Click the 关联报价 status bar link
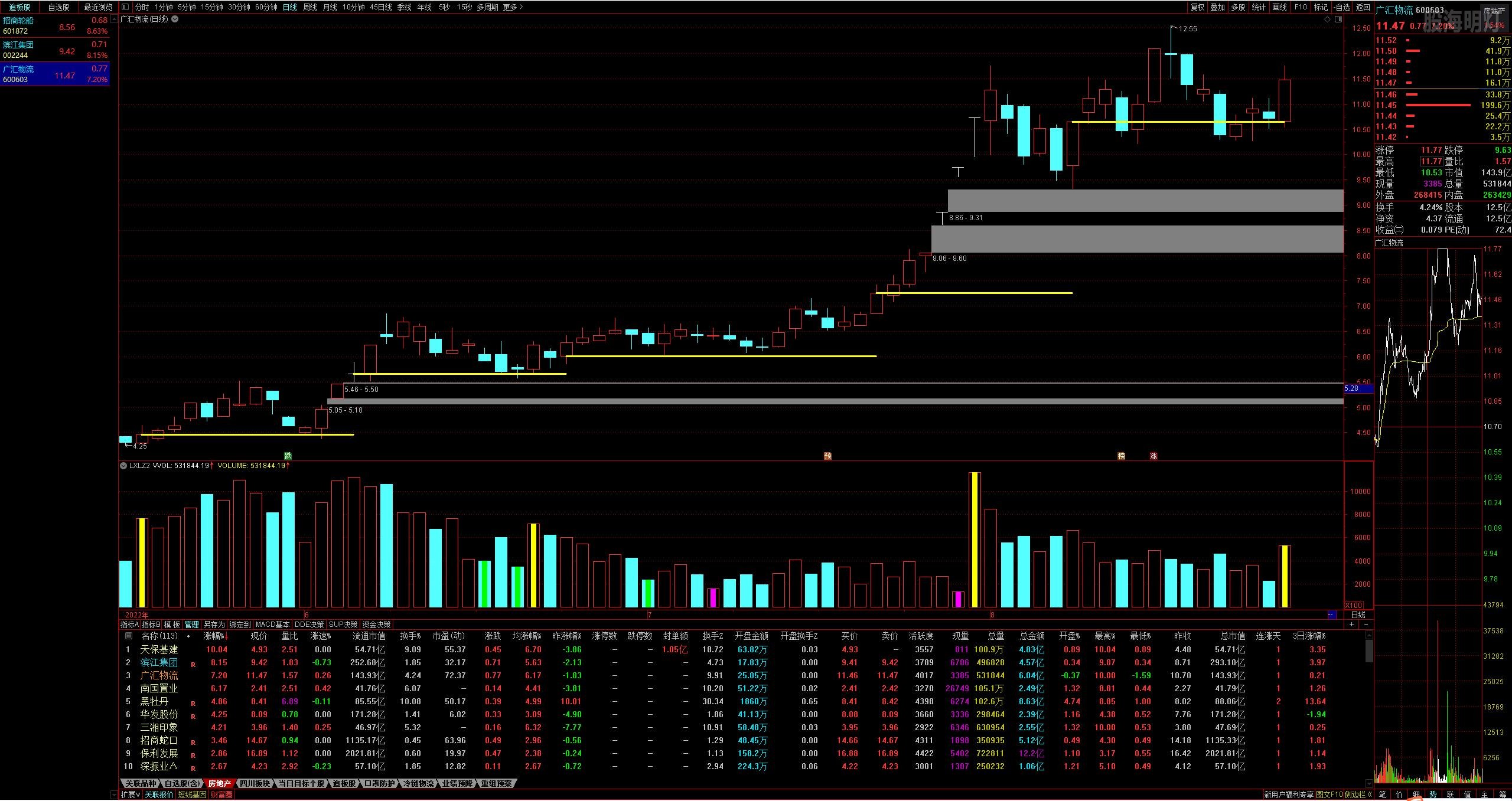This screenshot has height=801, width=1512. point(159,795)
